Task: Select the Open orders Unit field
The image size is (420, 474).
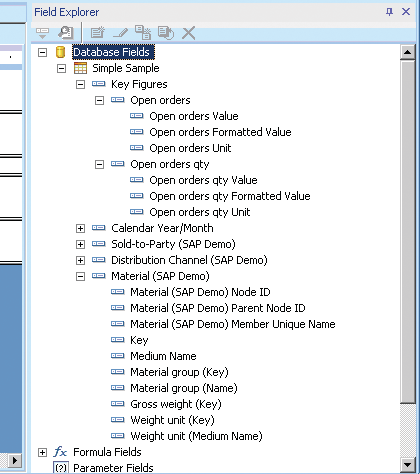Action: pos(190,148)
